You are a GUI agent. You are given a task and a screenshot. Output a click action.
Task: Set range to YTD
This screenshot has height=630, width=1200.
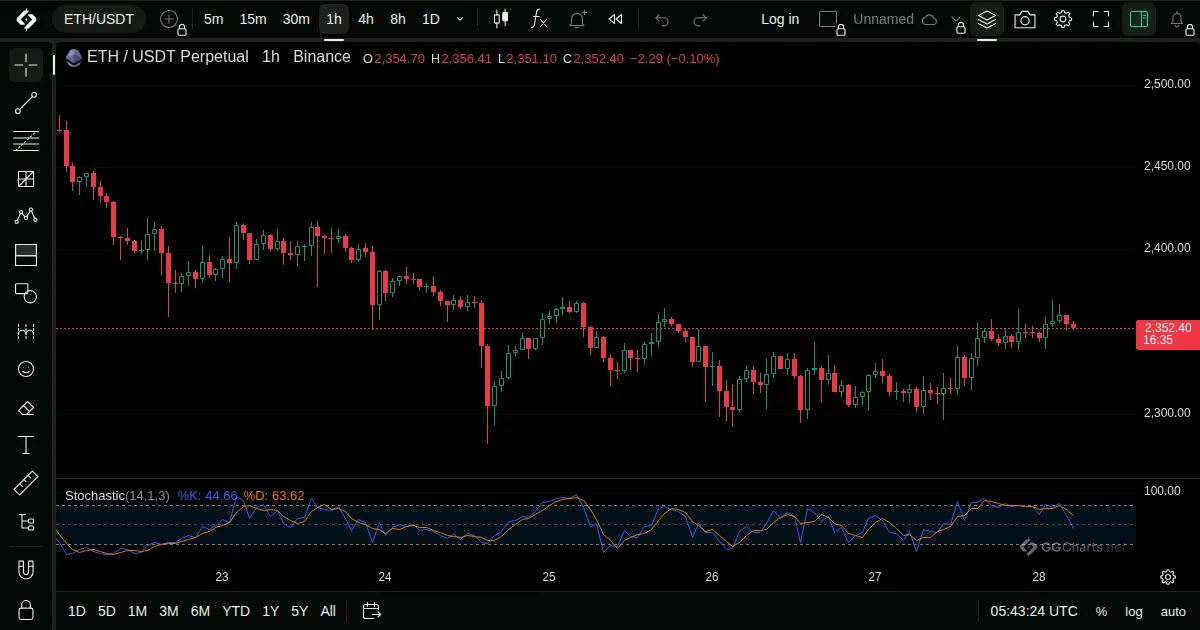236,611
